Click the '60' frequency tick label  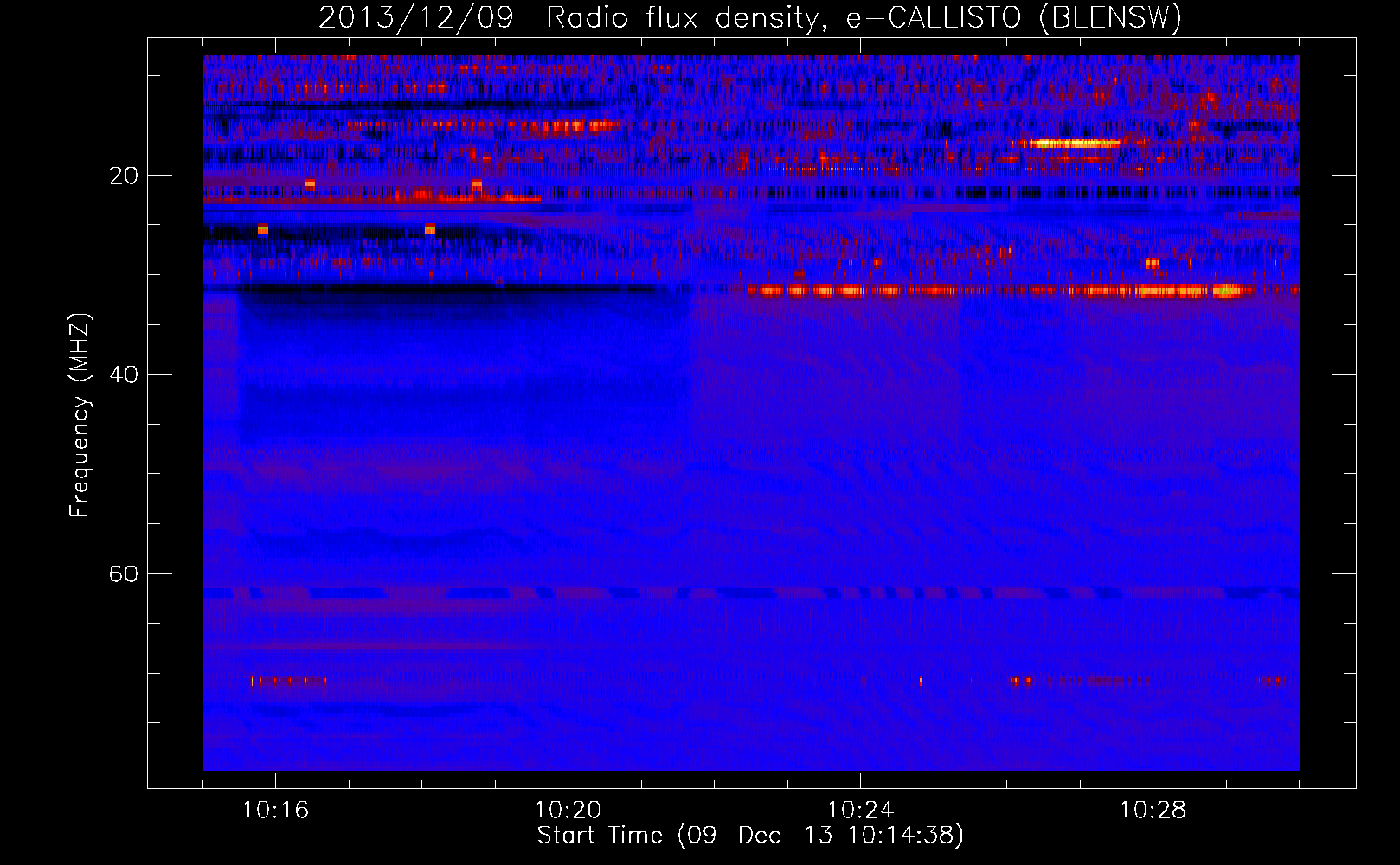[x=124, y=574]
